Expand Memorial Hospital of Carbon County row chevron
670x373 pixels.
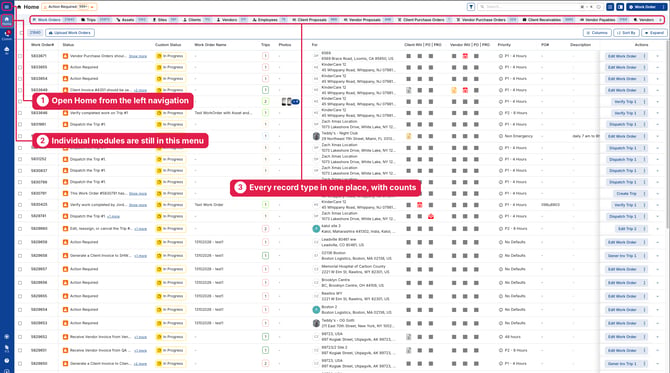pyautogui.click(x=658, y=269)
